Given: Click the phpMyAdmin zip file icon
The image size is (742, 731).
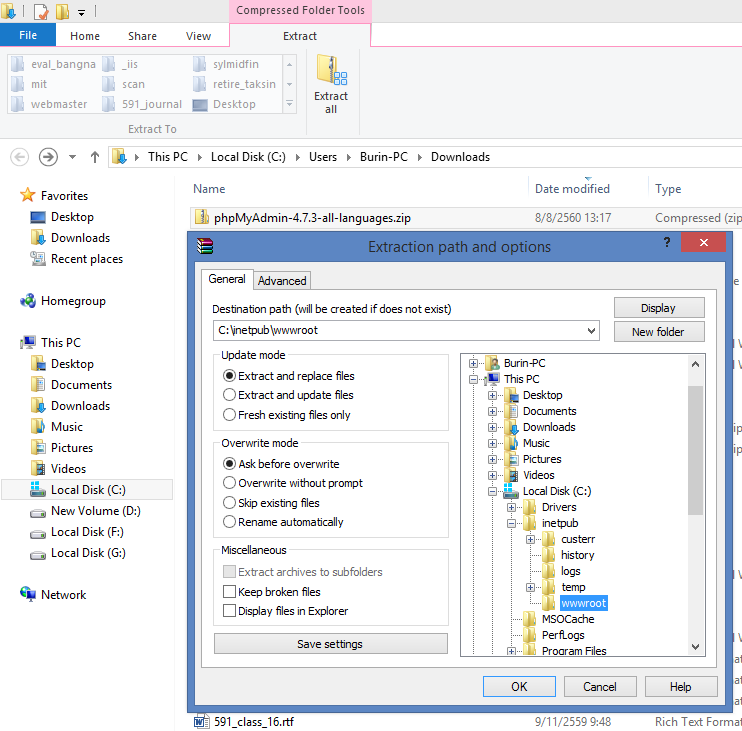Looking at the screenshot, I should coord(202,217).
